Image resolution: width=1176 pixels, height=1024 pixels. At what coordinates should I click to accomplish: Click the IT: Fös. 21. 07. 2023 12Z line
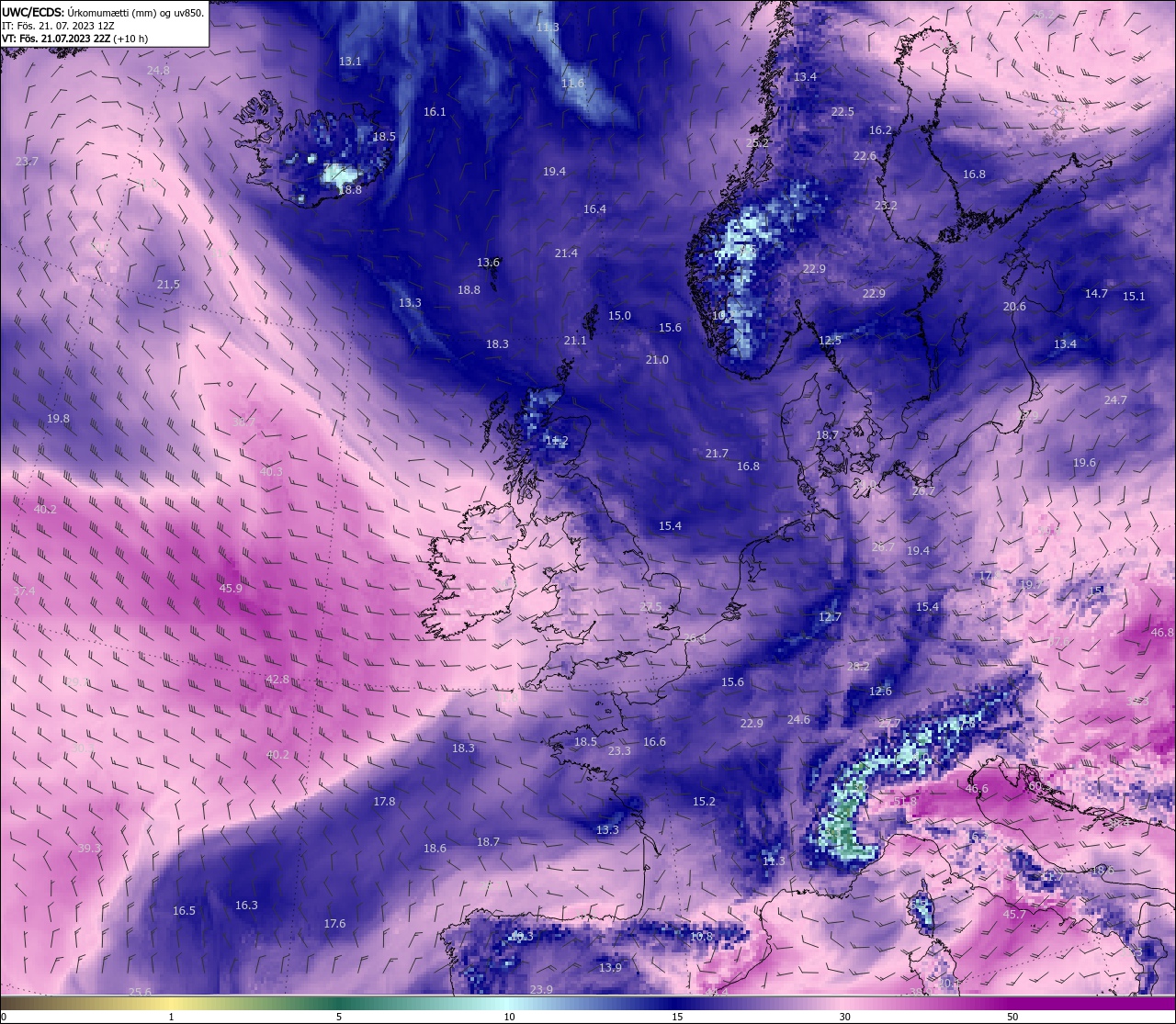[x=58, y=26]
